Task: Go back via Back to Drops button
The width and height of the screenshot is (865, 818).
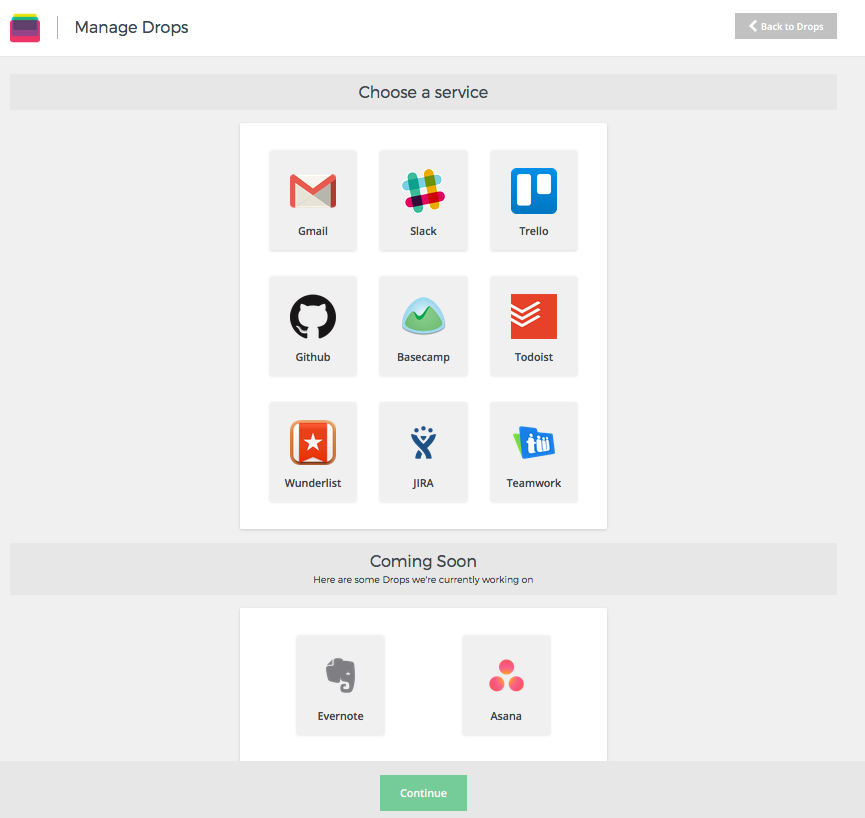Action: pyautogui.click(x=786, y=26)
